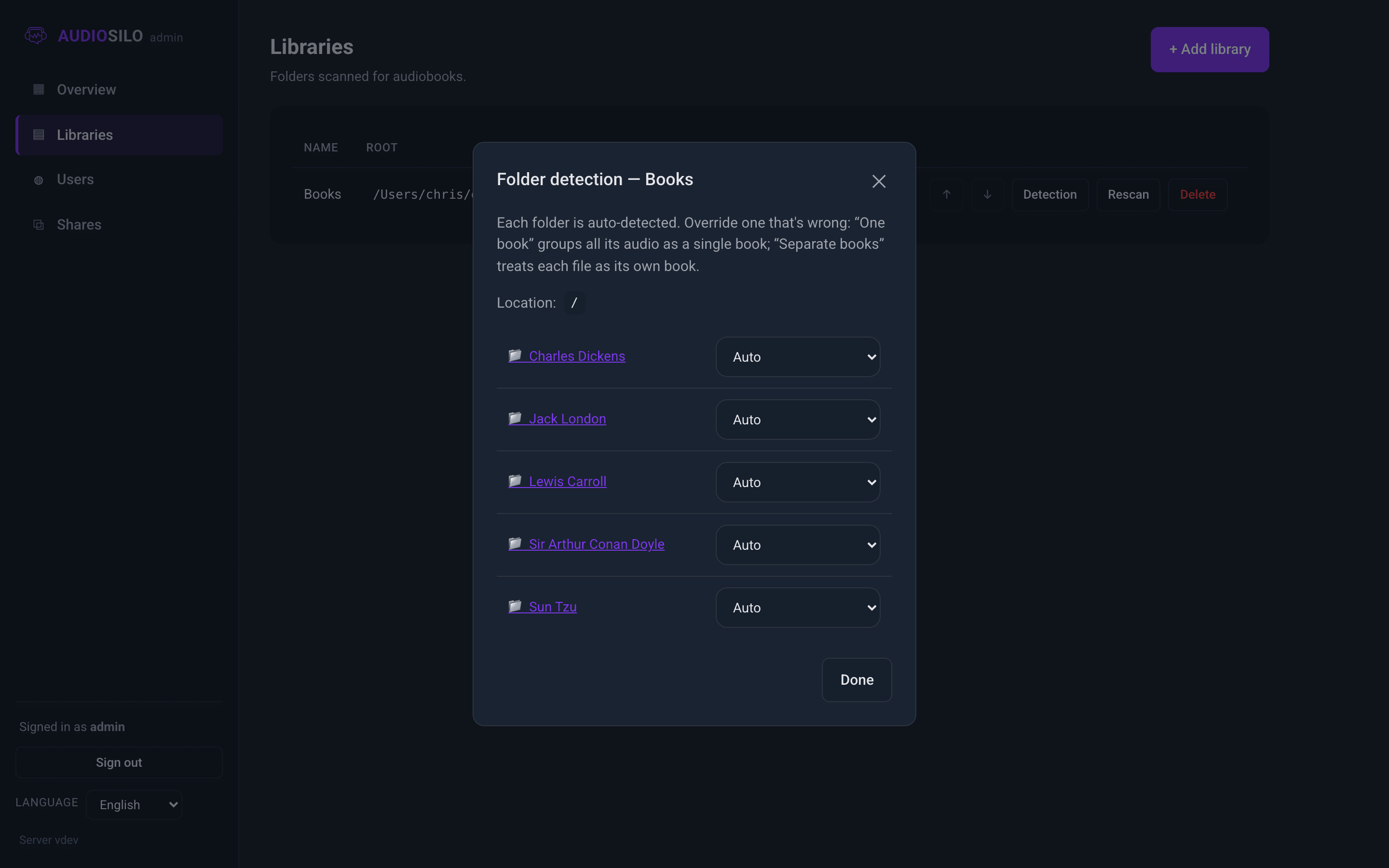
Task: Click the Done button
Action: [x=857, y=680]
